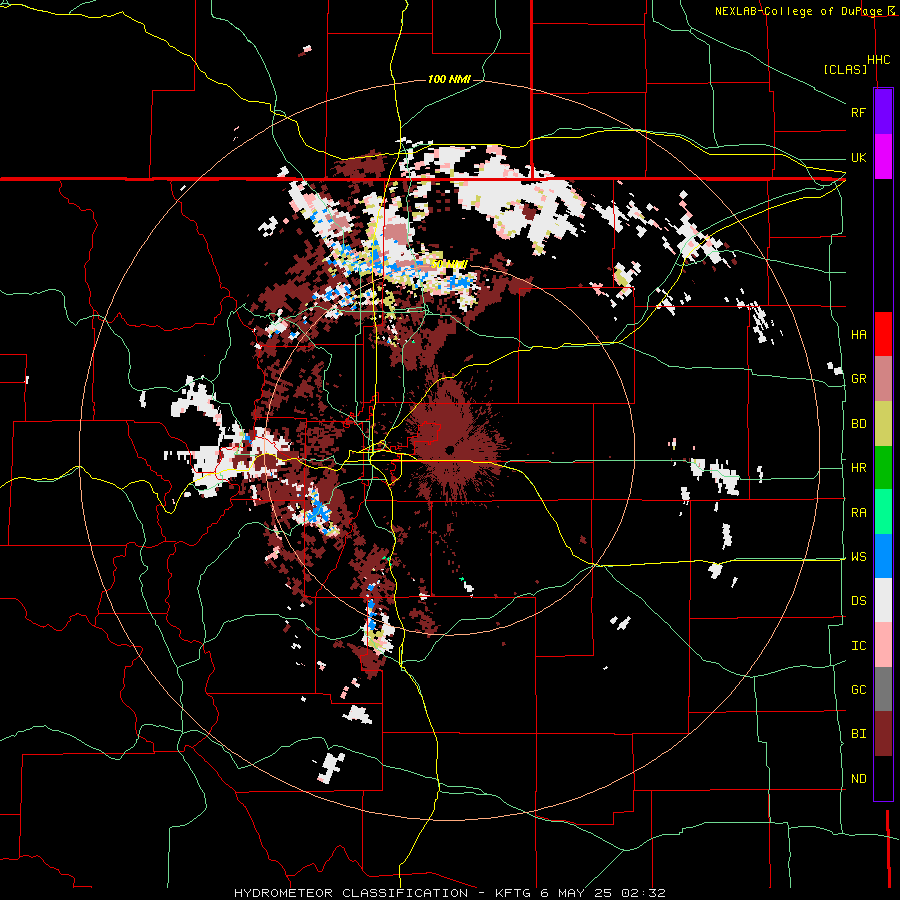Click the NEXLAB-College of DuPage credit text
Screen dimensions: 900x900
pyautogui.click(x=800, y=11)
